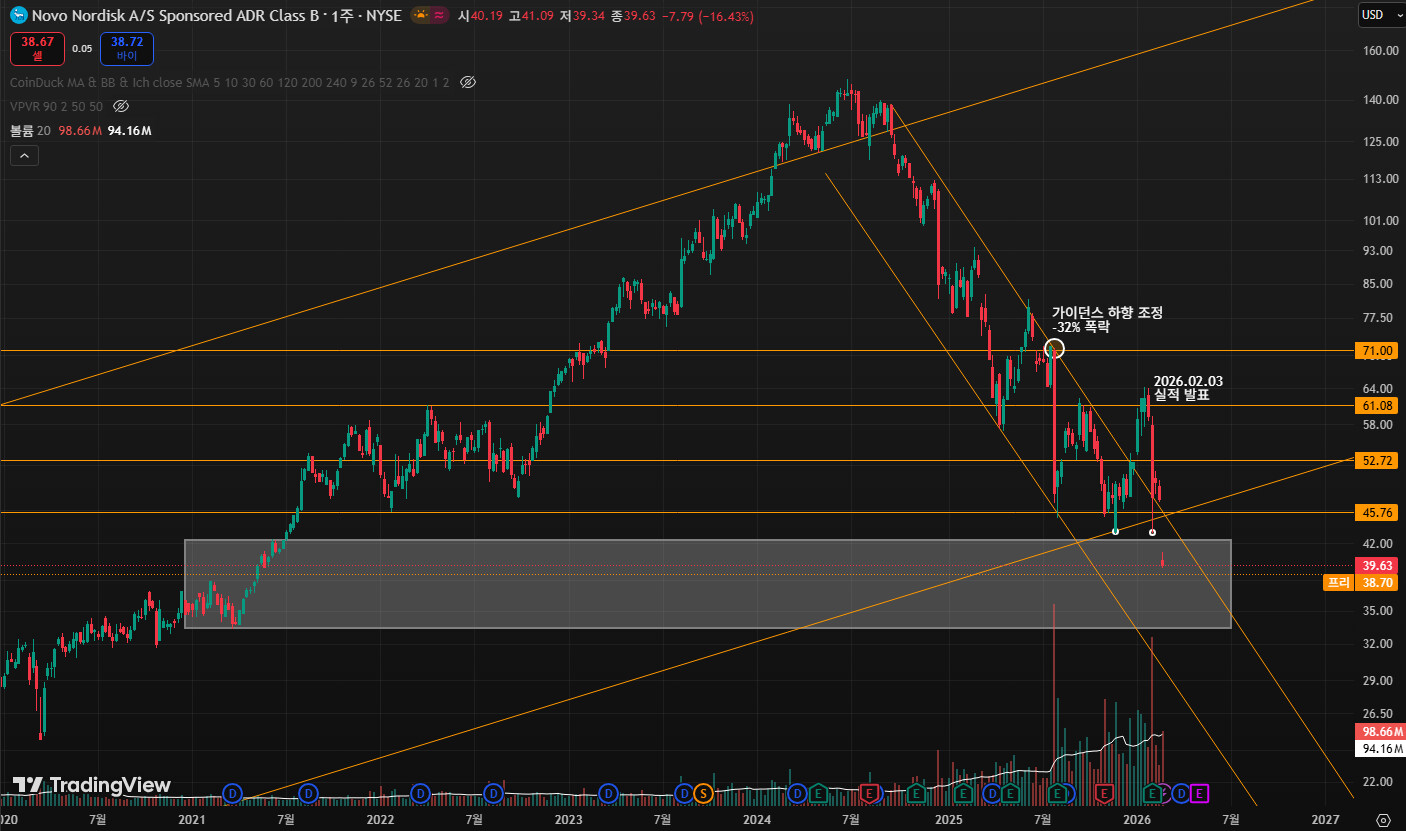Image resolution: width=1406 pixels, height=831 pixels.
Task: Click the red earnings marker between 2024 and 2025
Action: click(869, 793)
